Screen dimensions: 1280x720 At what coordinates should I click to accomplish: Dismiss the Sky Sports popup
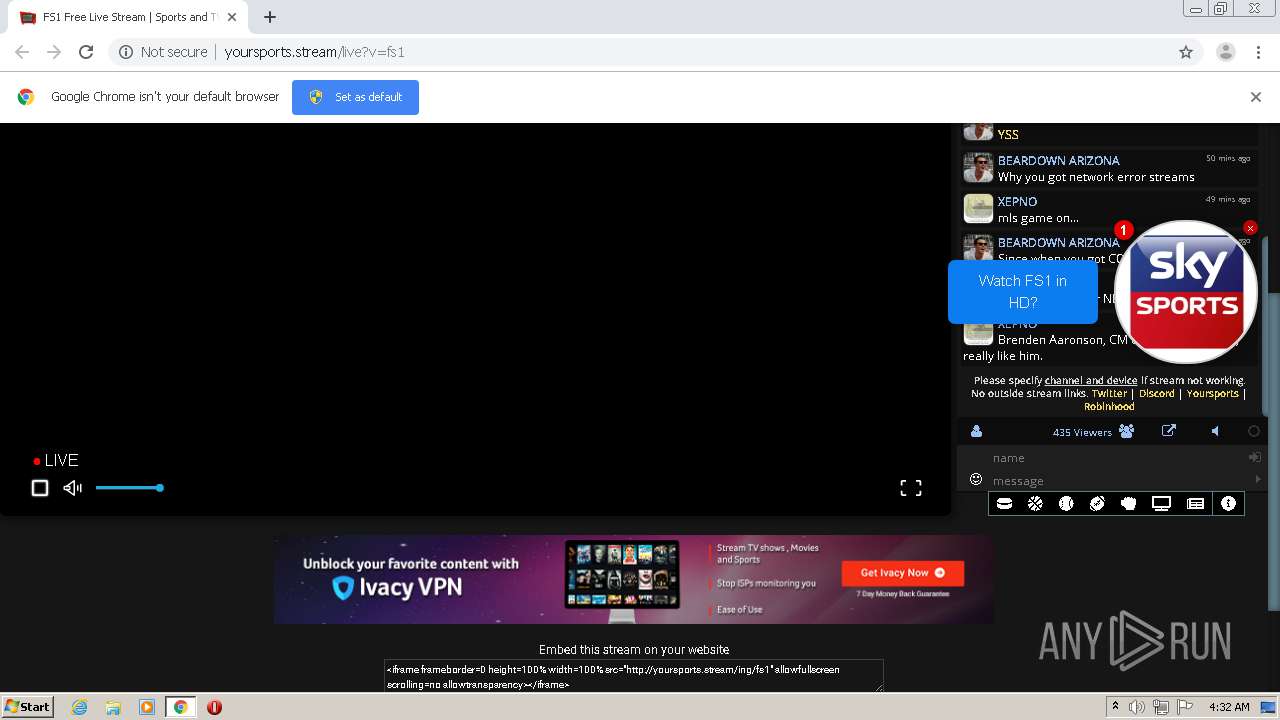click(x=1250, y=228)
